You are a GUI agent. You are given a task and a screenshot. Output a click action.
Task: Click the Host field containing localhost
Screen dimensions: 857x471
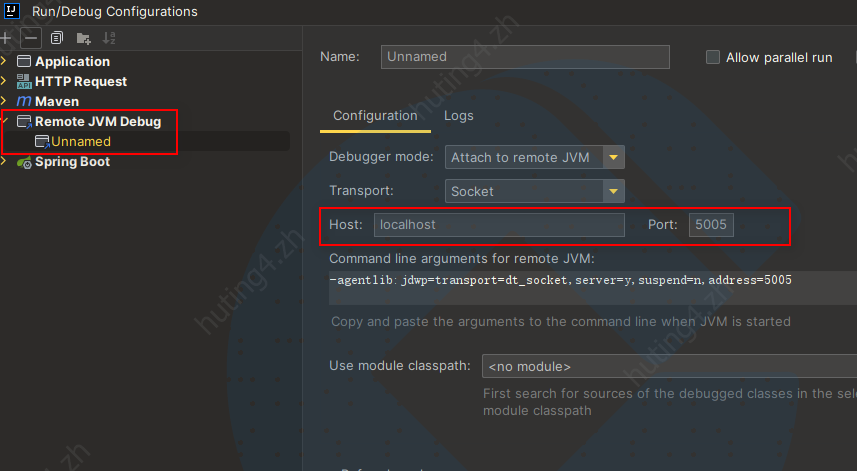tap(499, 225)
